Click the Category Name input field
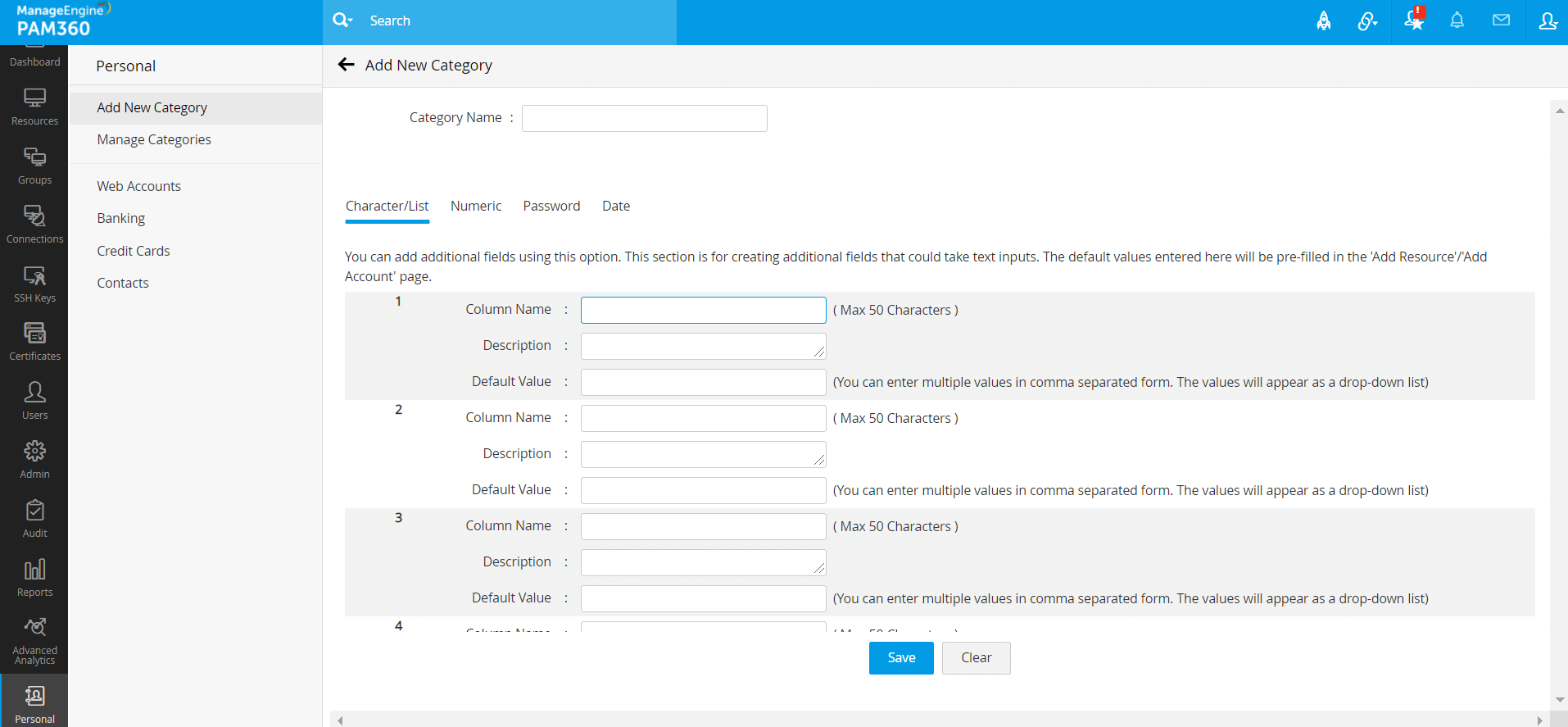 coord(644,119)
